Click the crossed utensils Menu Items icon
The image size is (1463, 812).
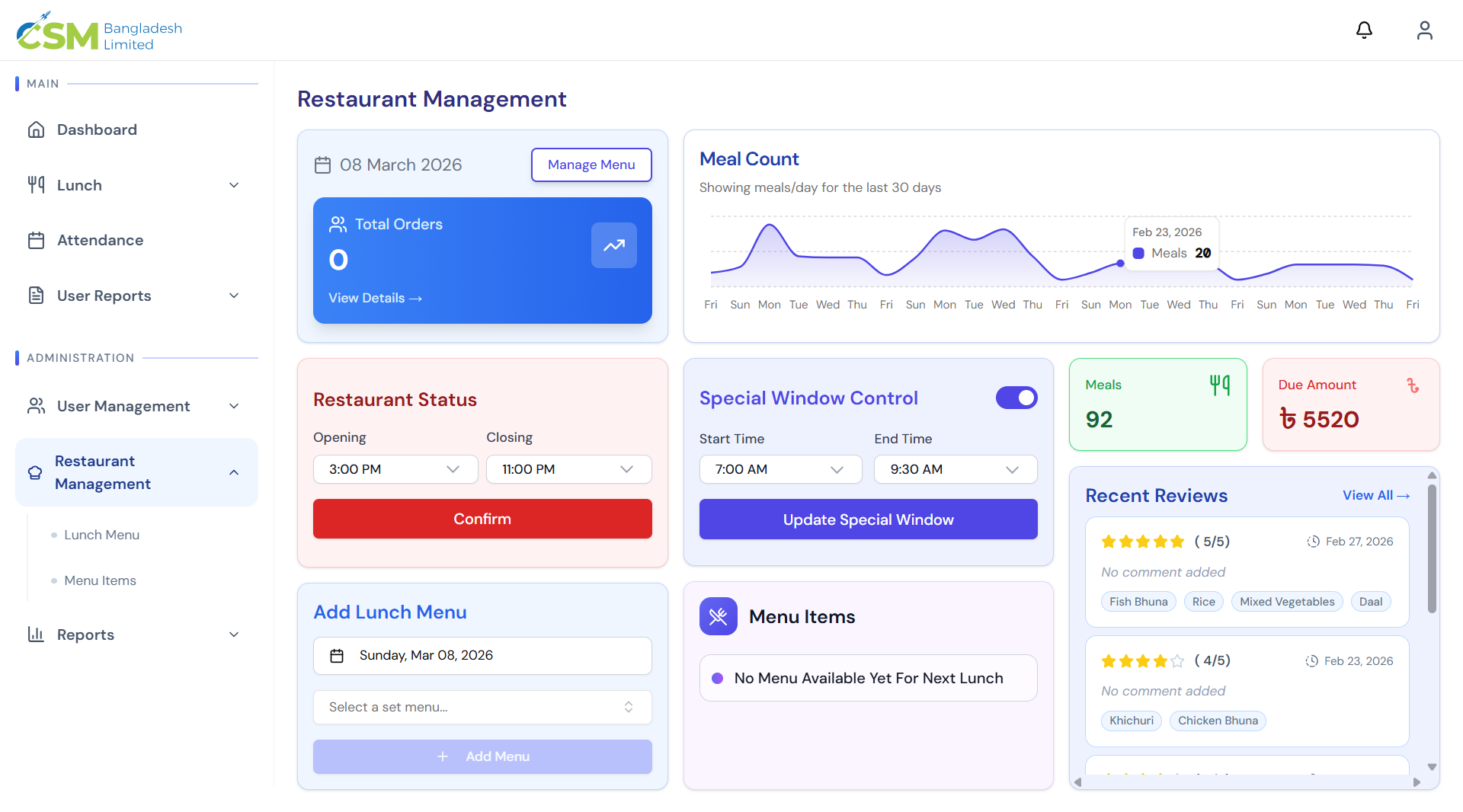click(x=718, y=616)
